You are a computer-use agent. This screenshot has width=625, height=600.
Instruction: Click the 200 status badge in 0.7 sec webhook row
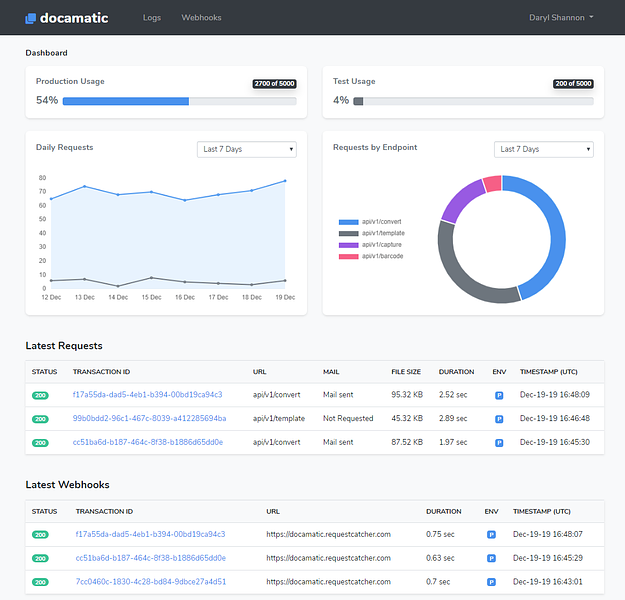click(40, 581)
